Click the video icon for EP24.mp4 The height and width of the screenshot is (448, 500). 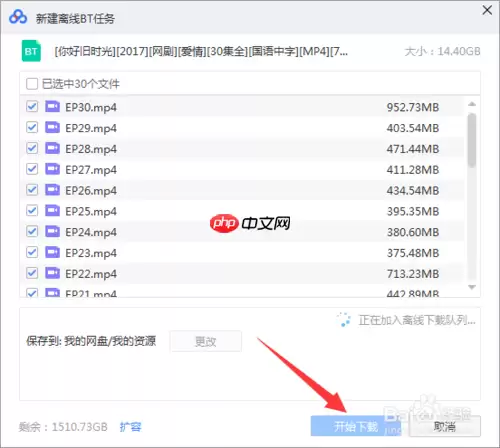52,232
